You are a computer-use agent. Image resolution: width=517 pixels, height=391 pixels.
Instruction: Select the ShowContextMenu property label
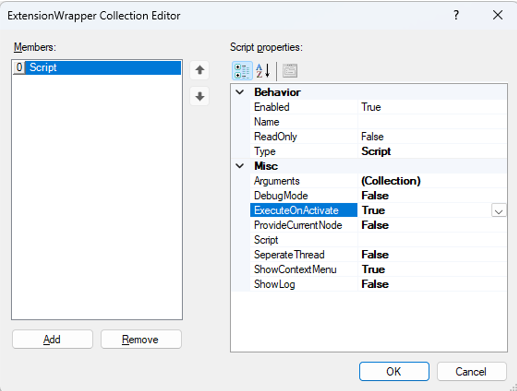tap(295, 269)
